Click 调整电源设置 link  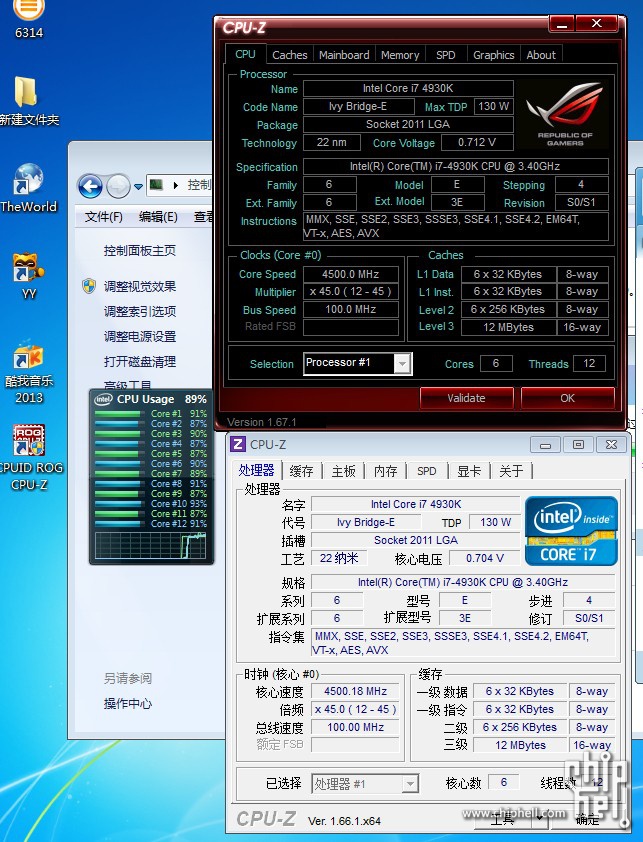[x=140, y=337]
